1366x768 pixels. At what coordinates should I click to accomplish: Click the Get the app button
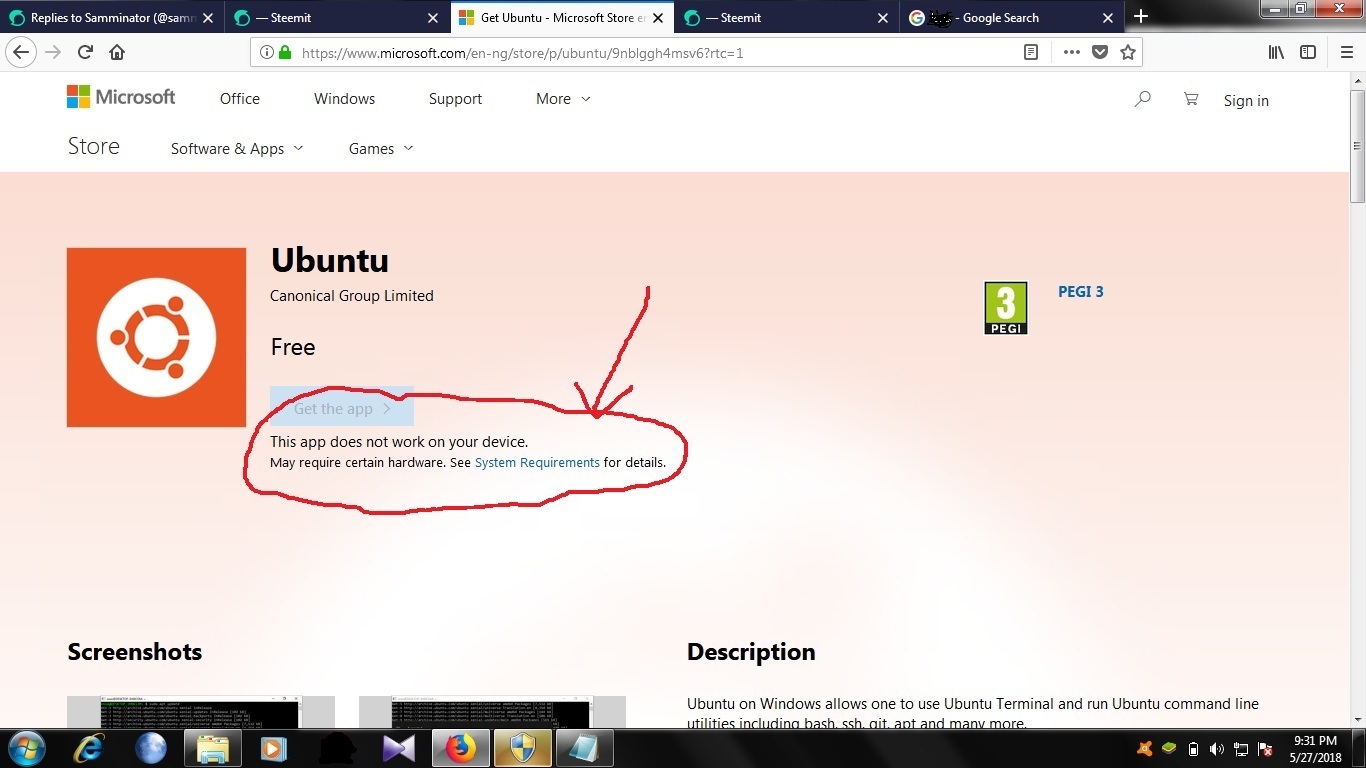[342, 408]
